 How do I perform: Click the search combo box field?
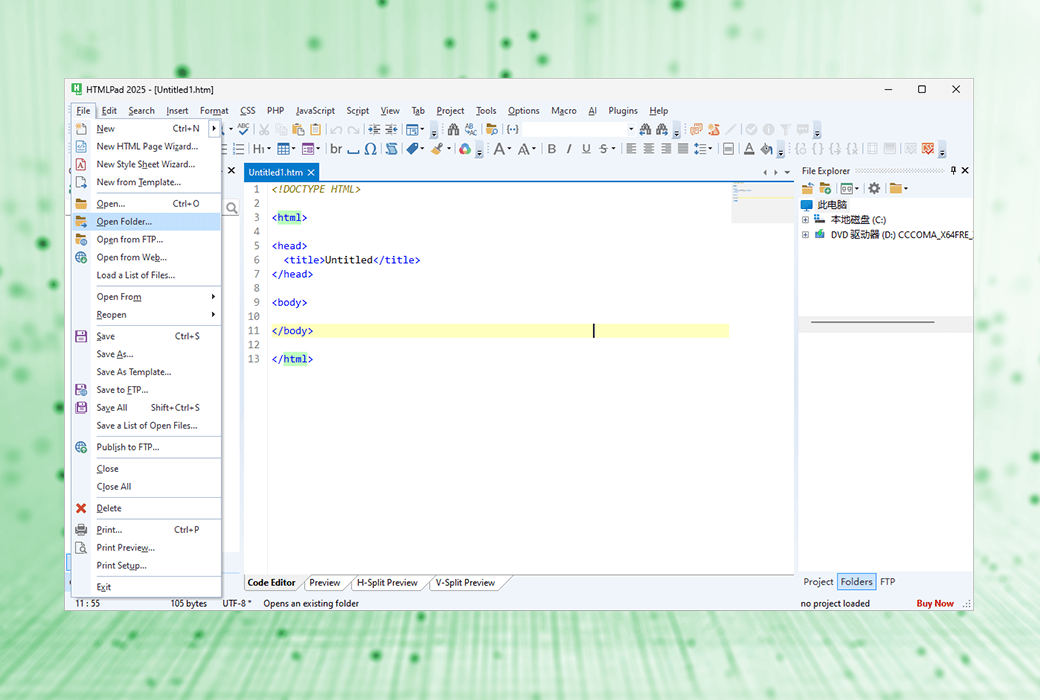pyautogui.click(x=579, y=129)
